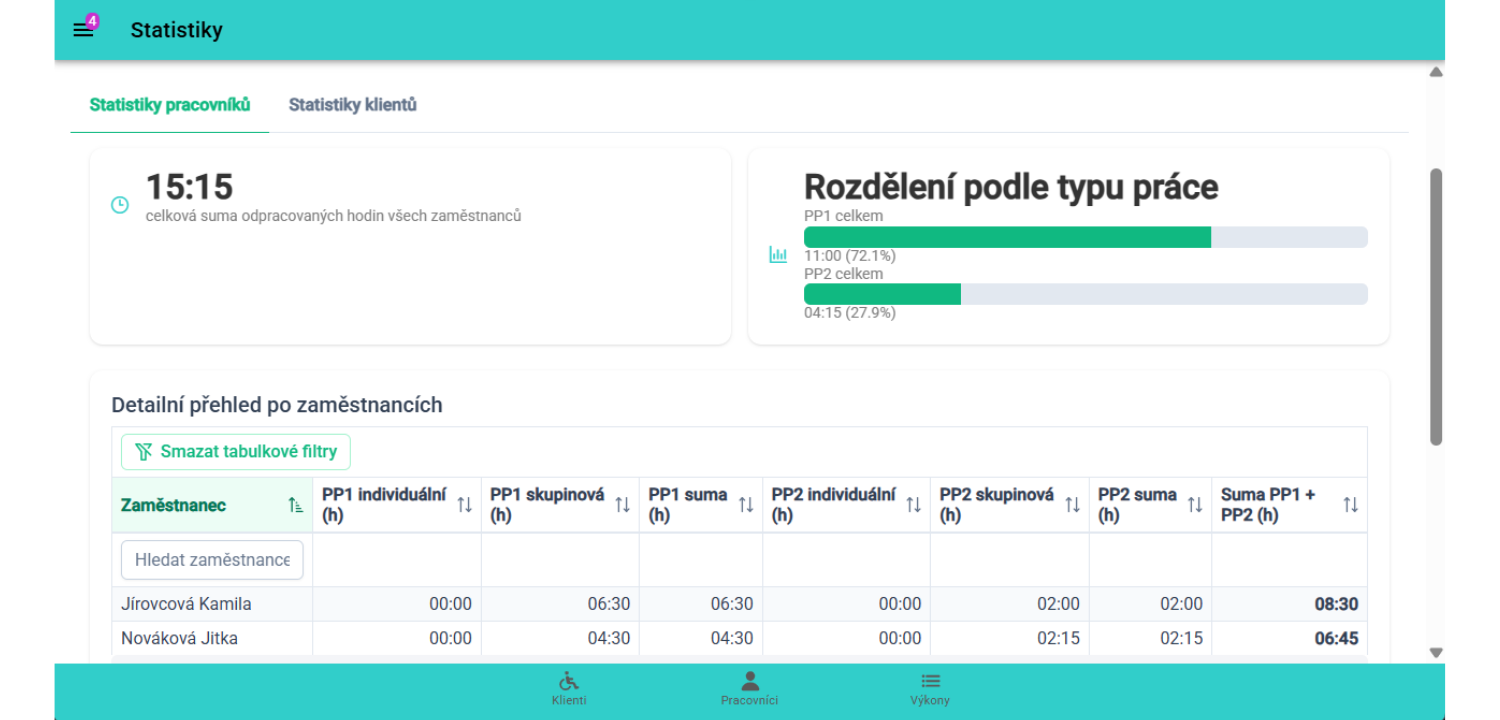1500x720 pixels.
Task: Sort by PP2 individuální column arrows
Action: pyautogui.click(x=913, y=505)
